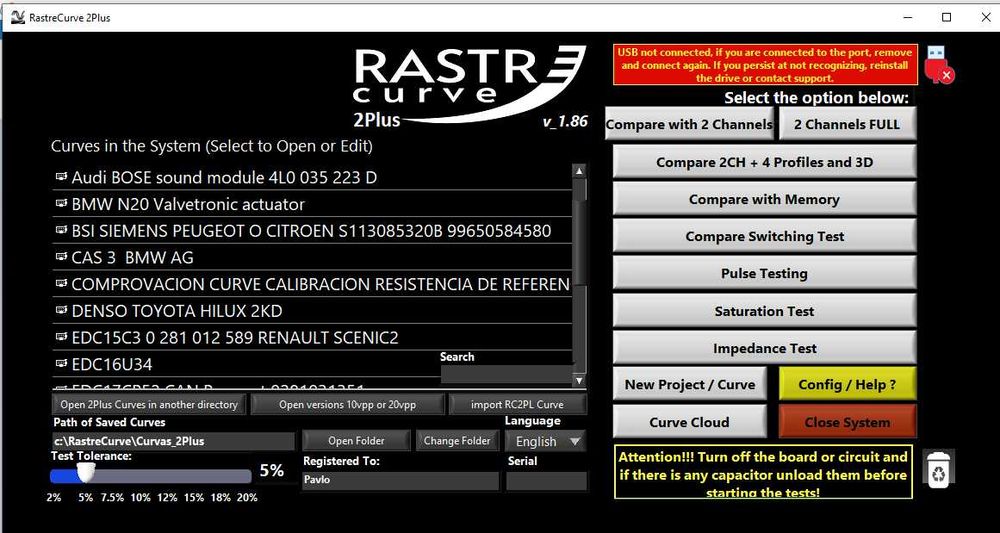Click the import RC2PL Curve button
This screenshot has width=1000, height=533.
coord(517,404)
